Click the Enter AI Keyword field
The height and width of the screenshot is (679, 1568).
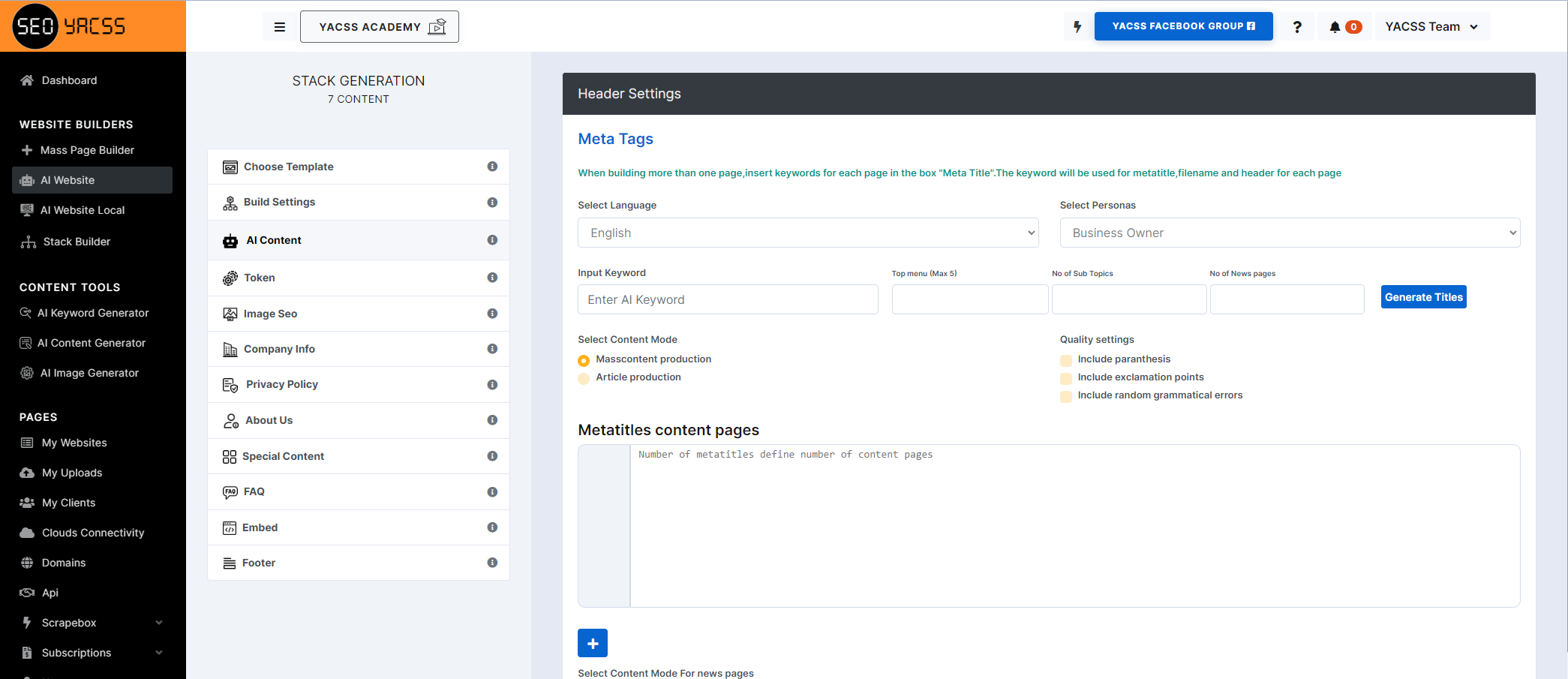[x=728, y=299]
